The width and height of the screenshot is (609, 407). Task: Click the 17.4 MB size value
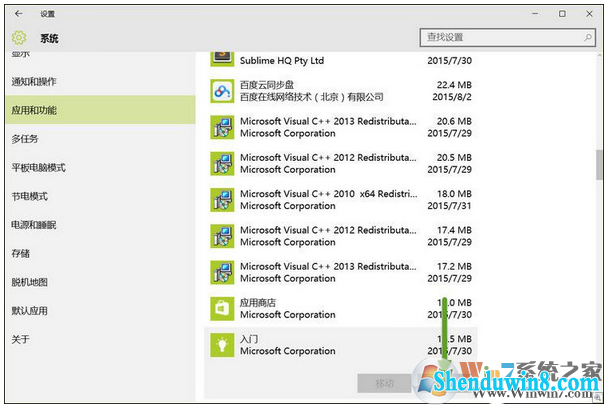454,230
